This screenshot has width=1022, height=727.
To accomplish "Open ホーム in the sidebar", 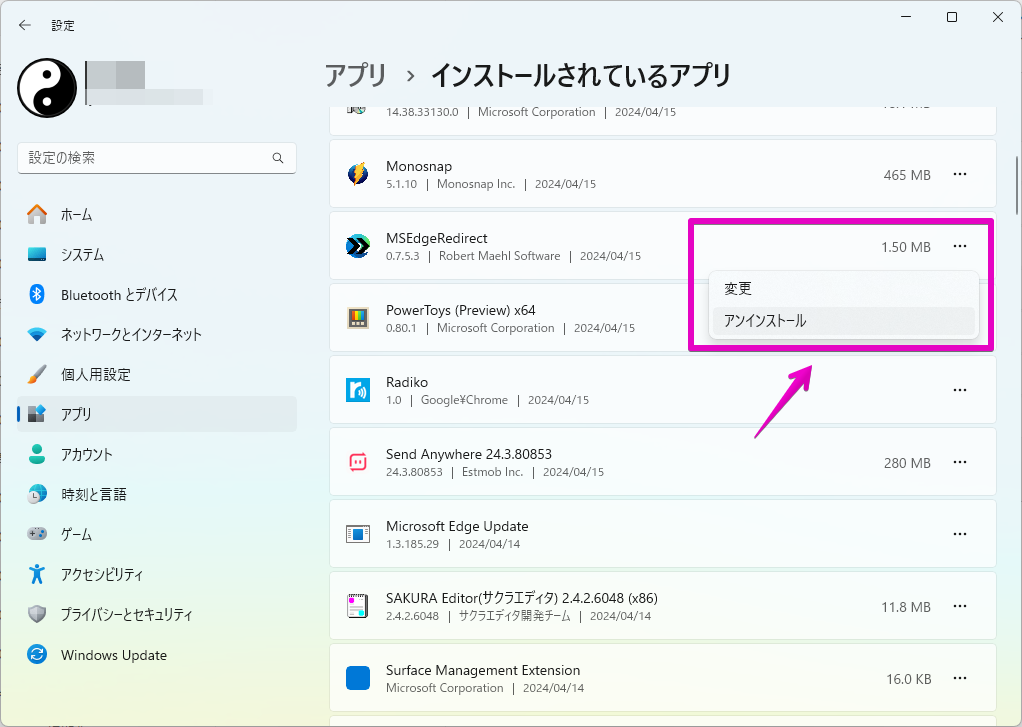I will (157, 215).
